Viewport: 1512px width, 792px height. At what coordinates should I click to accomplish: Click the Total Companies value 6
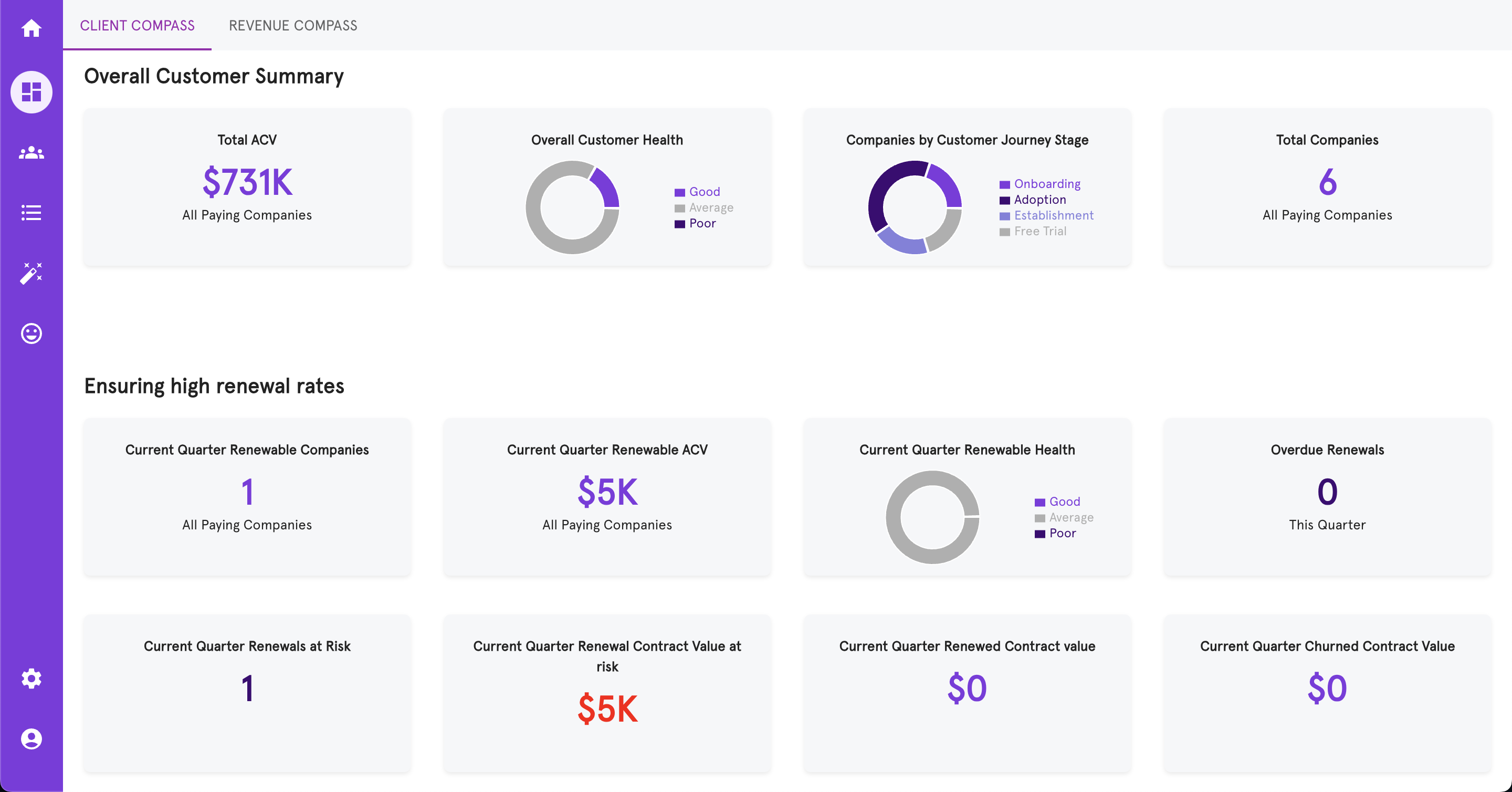tap(1327, 182)
